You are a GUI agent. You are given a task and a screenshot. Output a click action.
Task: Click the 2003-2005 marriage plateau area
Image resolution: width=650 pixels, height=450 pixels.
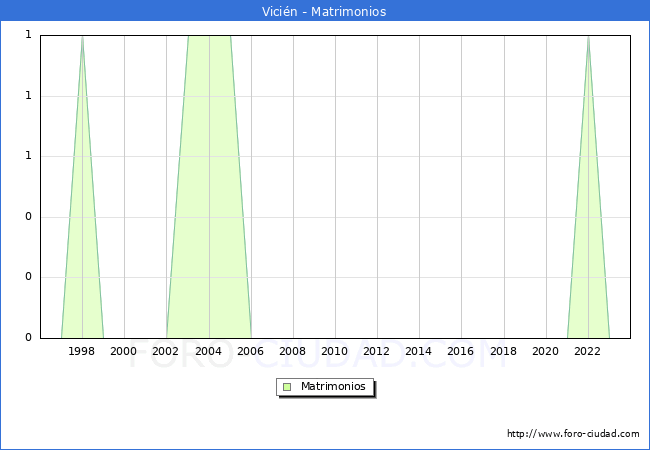209,186
